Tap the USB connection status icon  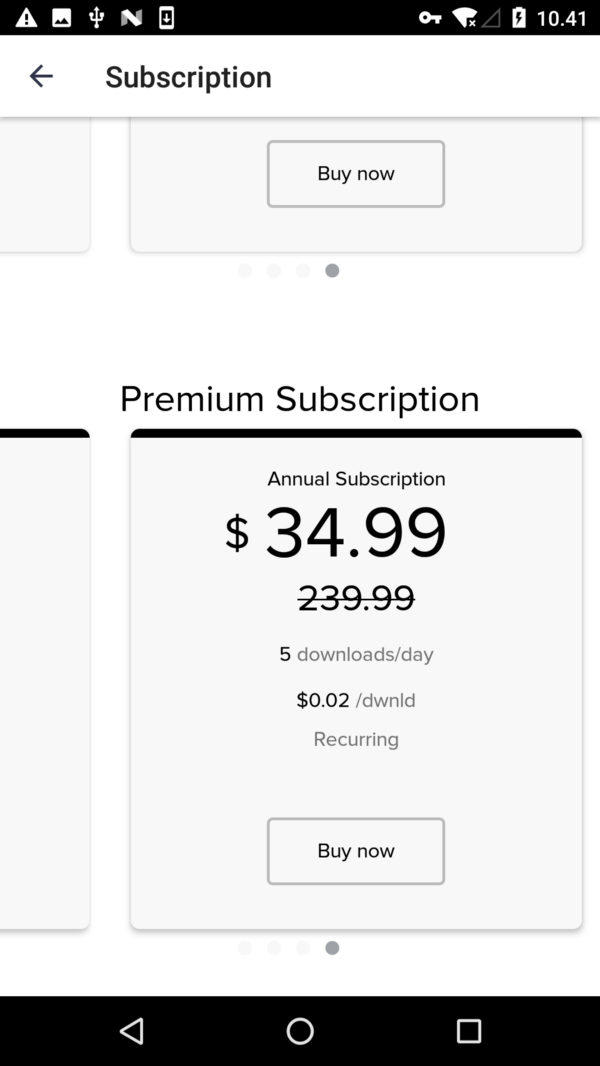tap(96, 18)
